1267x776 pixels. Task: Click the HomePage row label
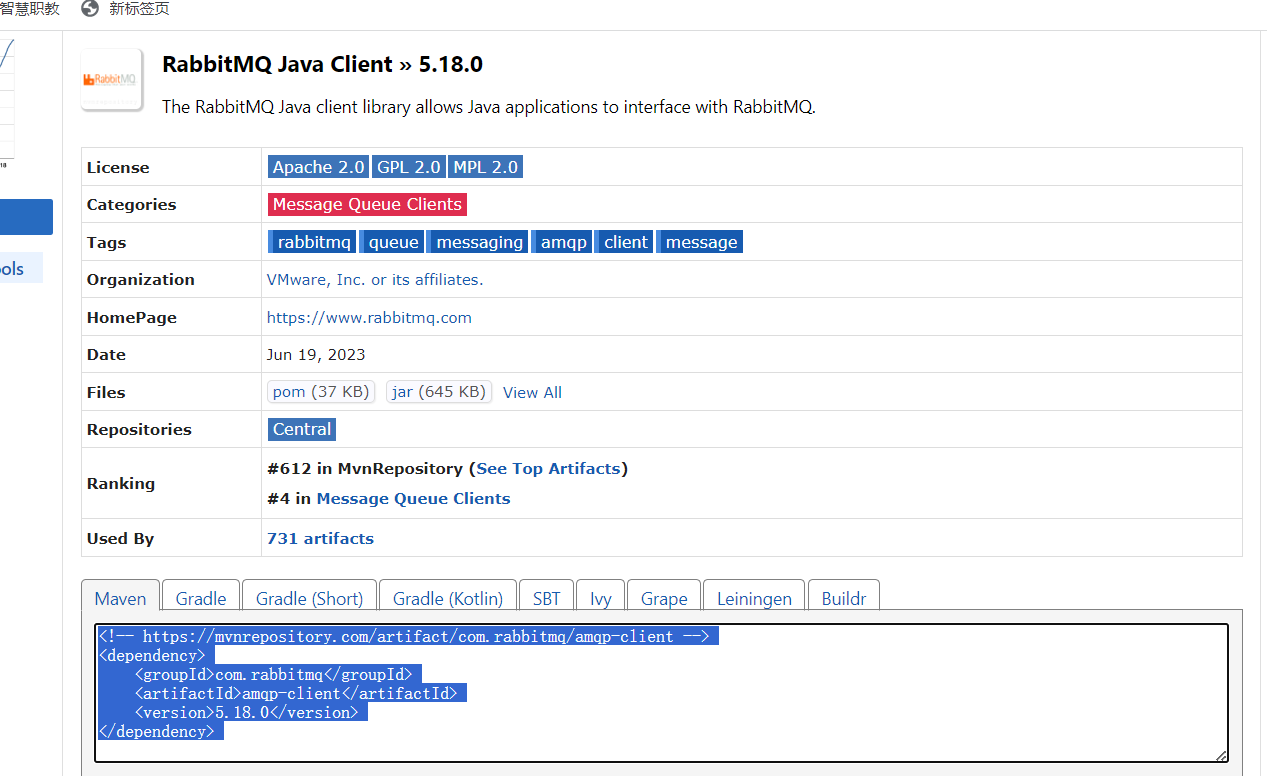(132, 318)
